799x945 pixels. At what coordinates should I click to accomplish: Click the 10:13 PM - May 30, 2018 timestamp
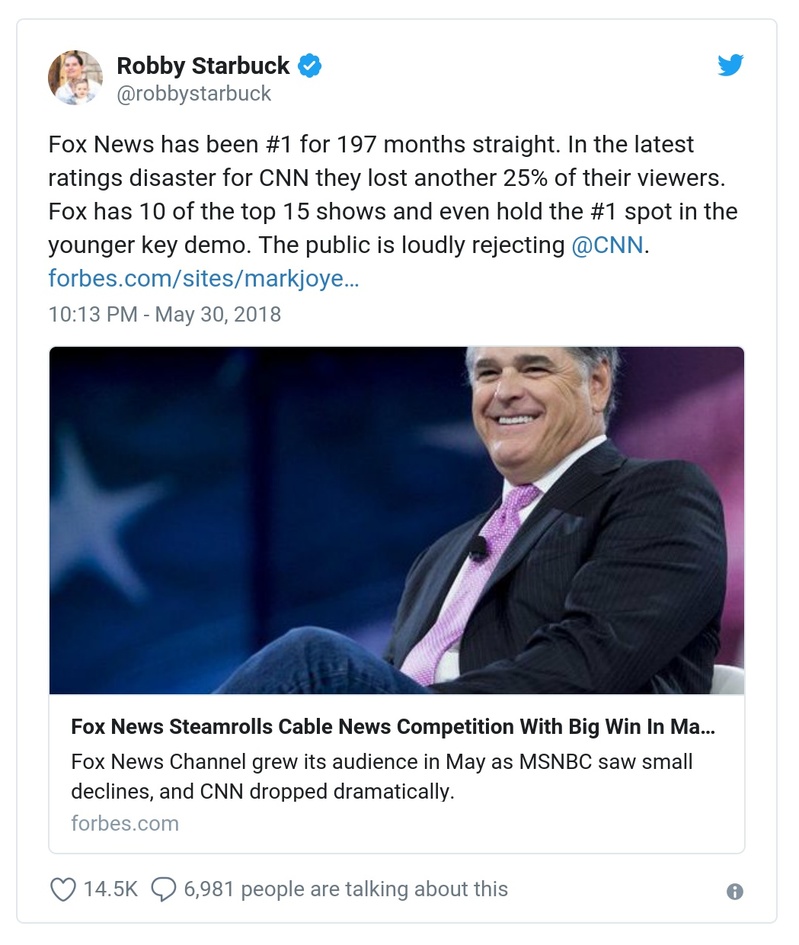point(165,314)
